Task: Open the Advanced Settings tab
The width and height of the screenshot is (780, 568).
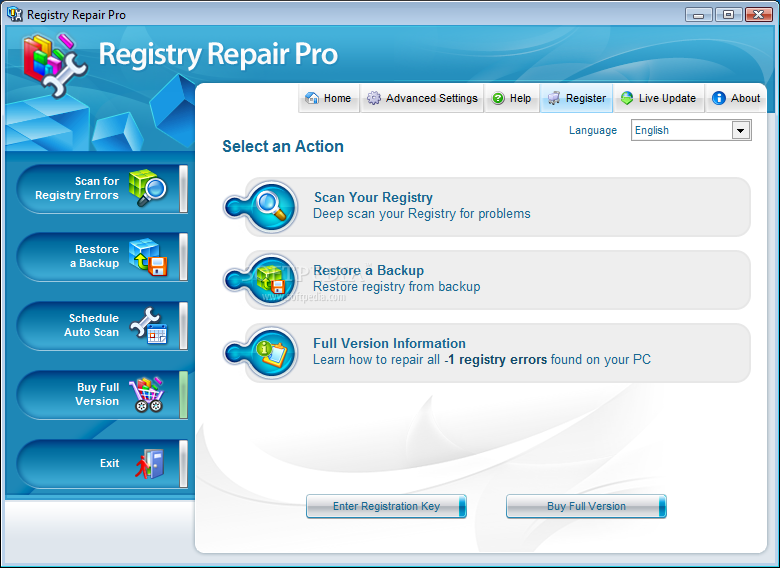Action: pyautogui.click(x=422, y=98)
